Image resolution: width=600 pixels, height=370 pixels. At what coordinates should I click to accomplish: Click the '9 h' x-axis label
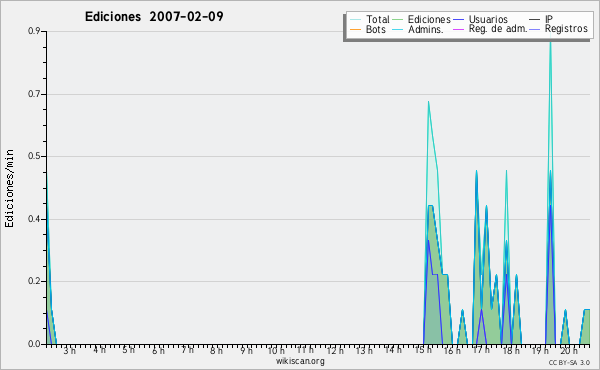[x=246, y=350]
